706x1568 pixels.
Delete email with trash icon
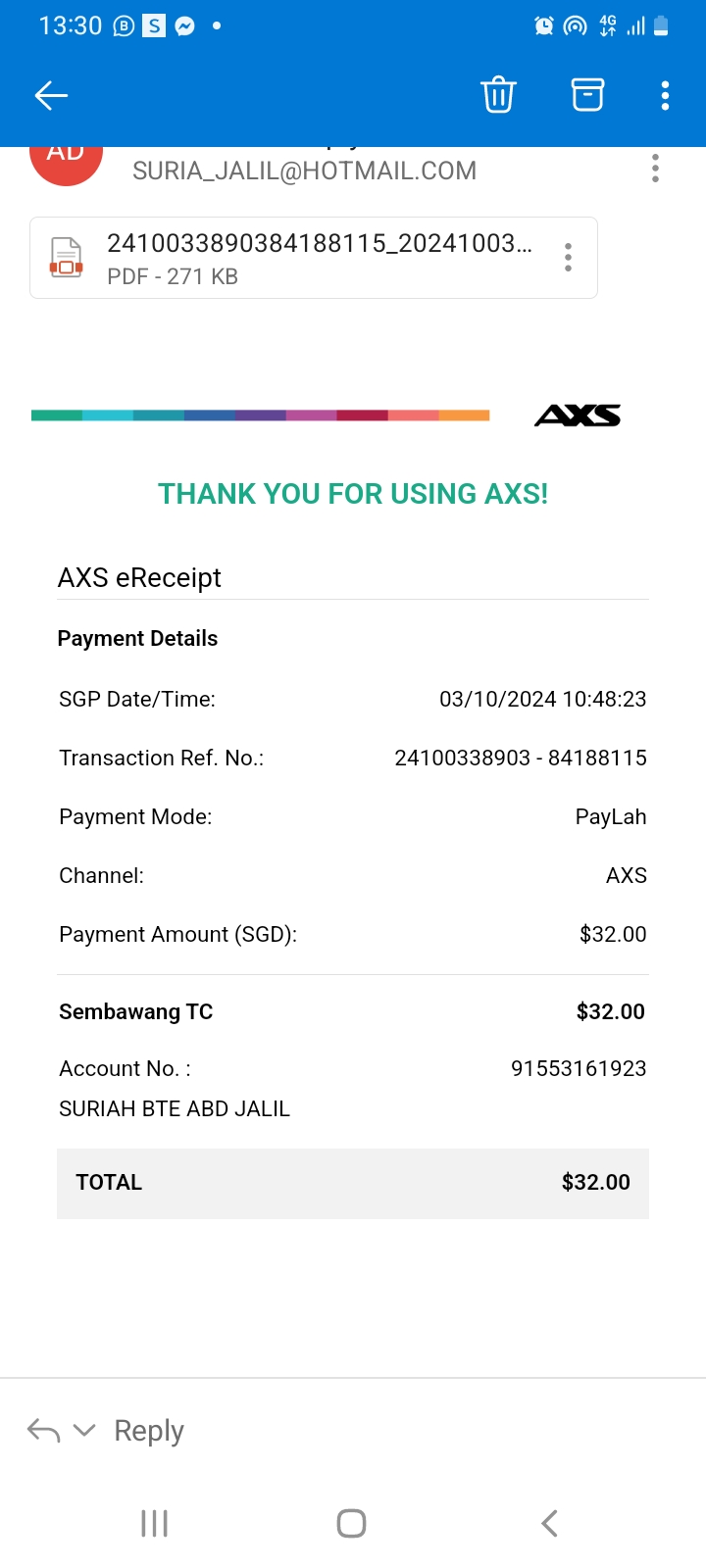[x=498, y=95]
